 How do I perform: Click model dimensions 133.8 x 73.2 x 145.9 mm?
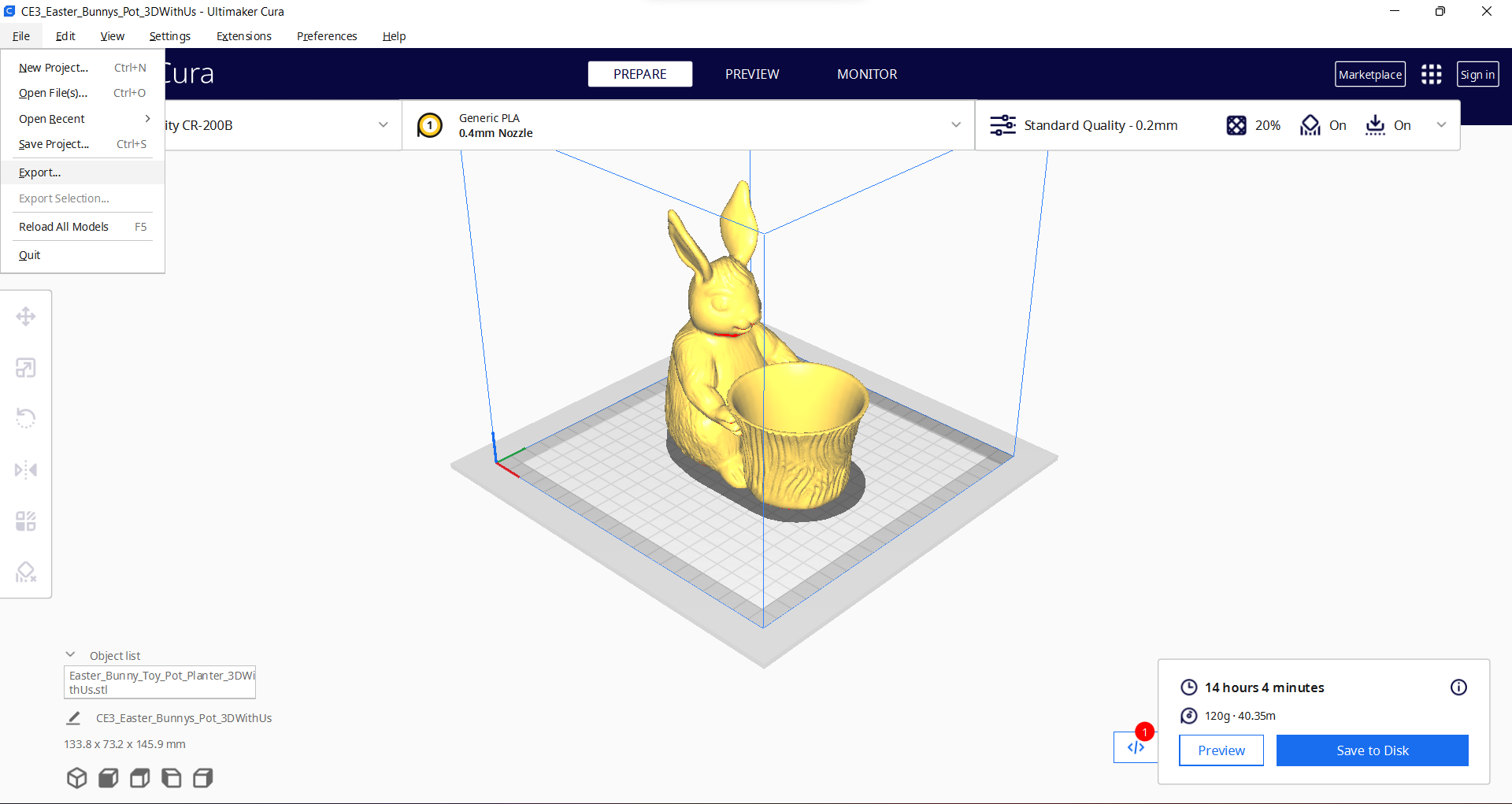click(x=125, y=744)
